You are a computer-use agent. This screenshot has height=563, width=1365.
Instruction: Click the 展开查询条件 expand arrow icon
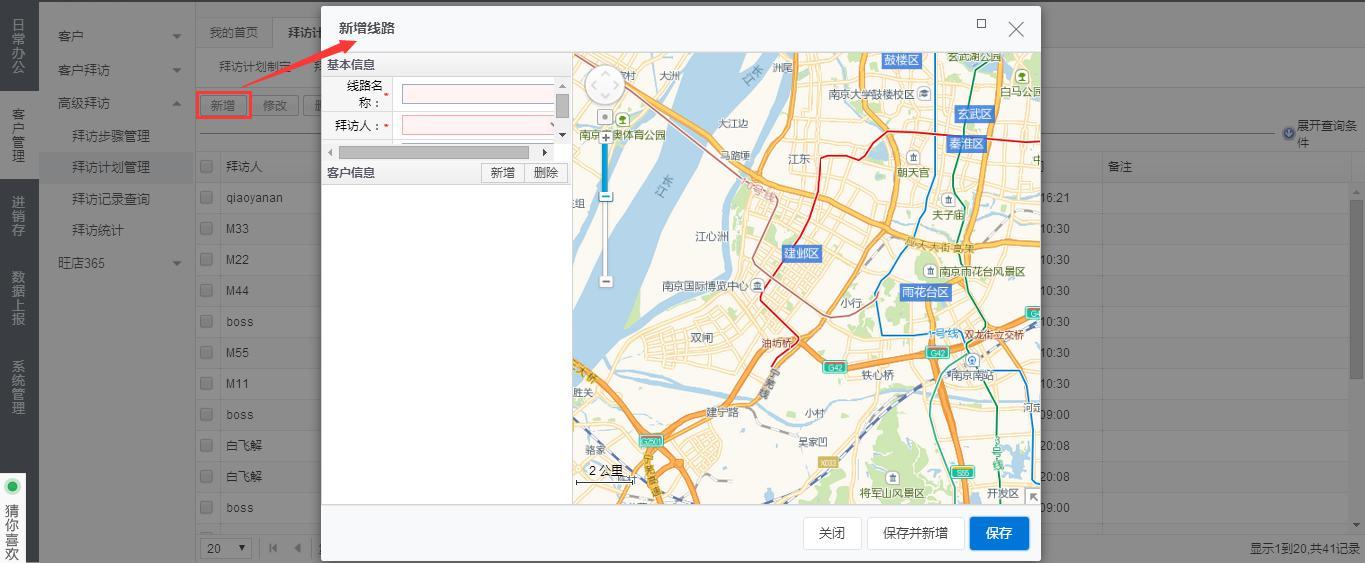click(x=1288, y=134)
